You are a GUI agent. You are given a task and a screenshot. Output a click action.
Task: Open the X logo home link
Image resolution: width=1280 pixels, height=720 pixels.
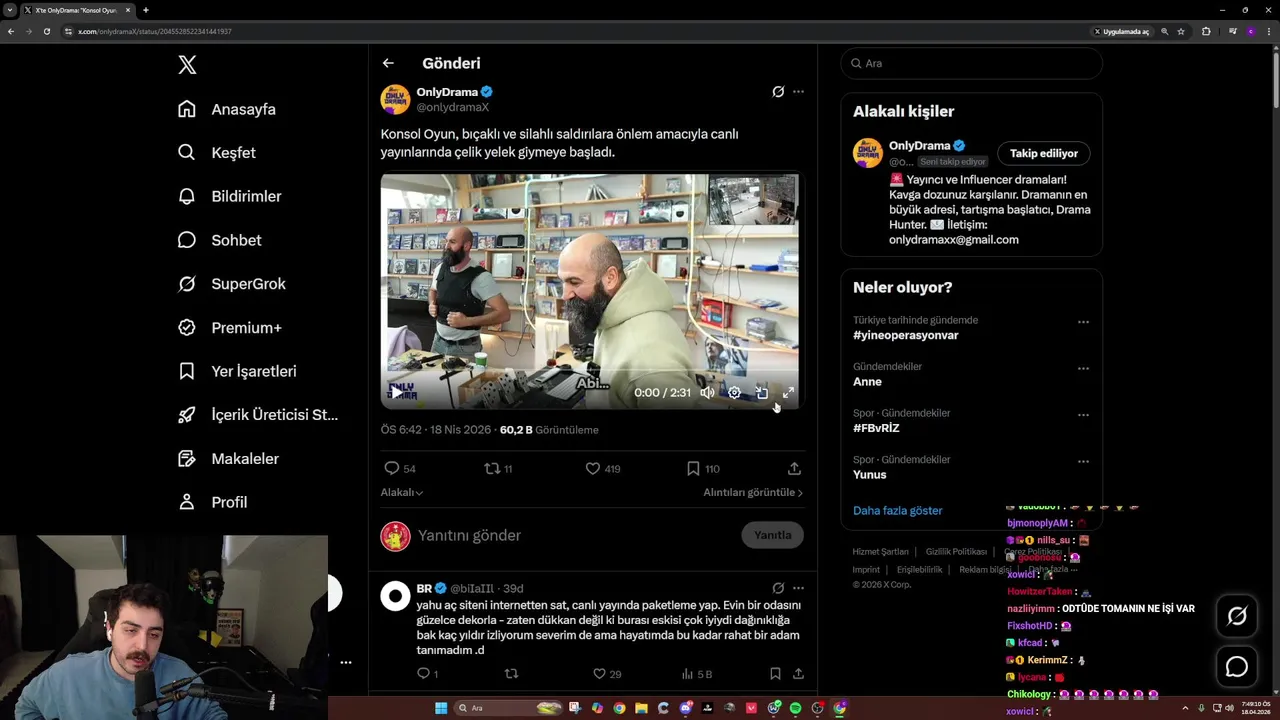click(x=187, y=65)
